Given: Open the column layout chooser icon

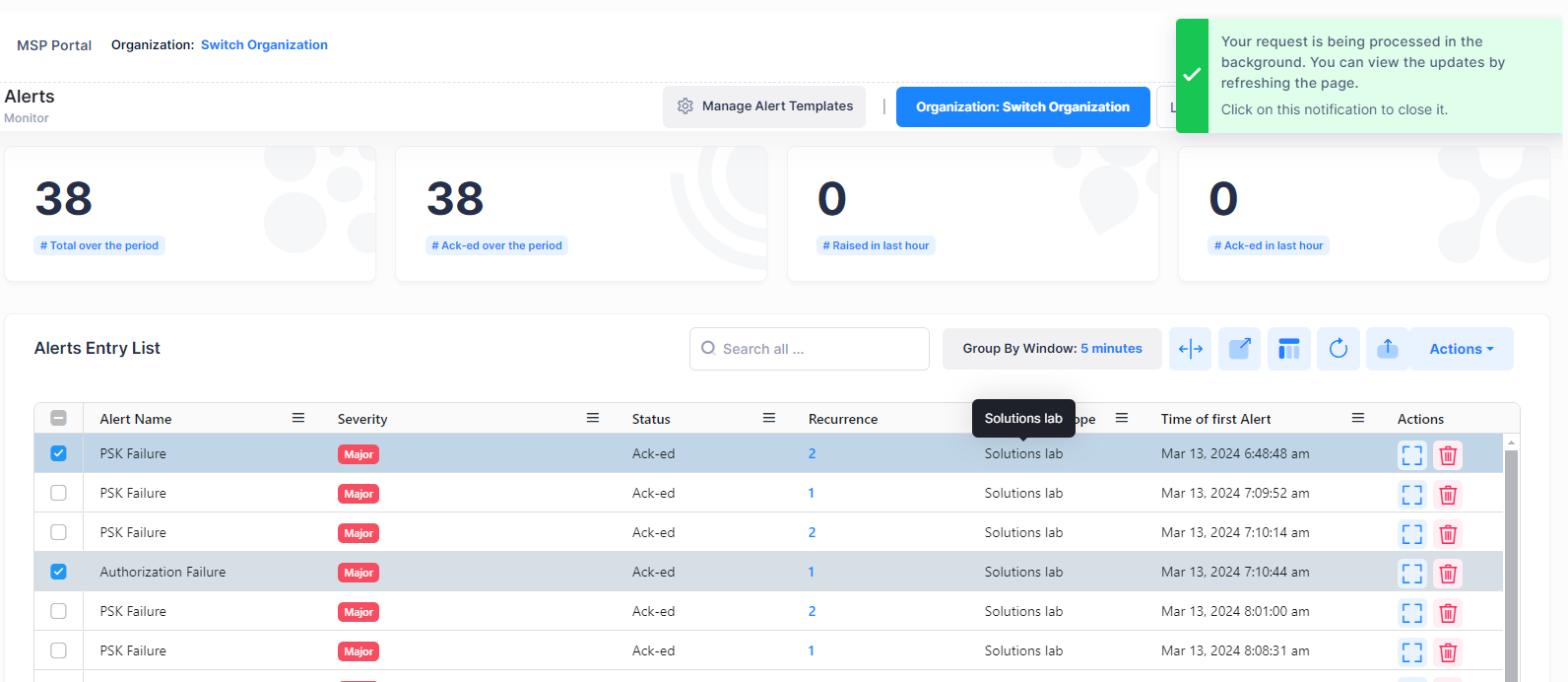Looking at the screenshot, I should coord(1288,349).
